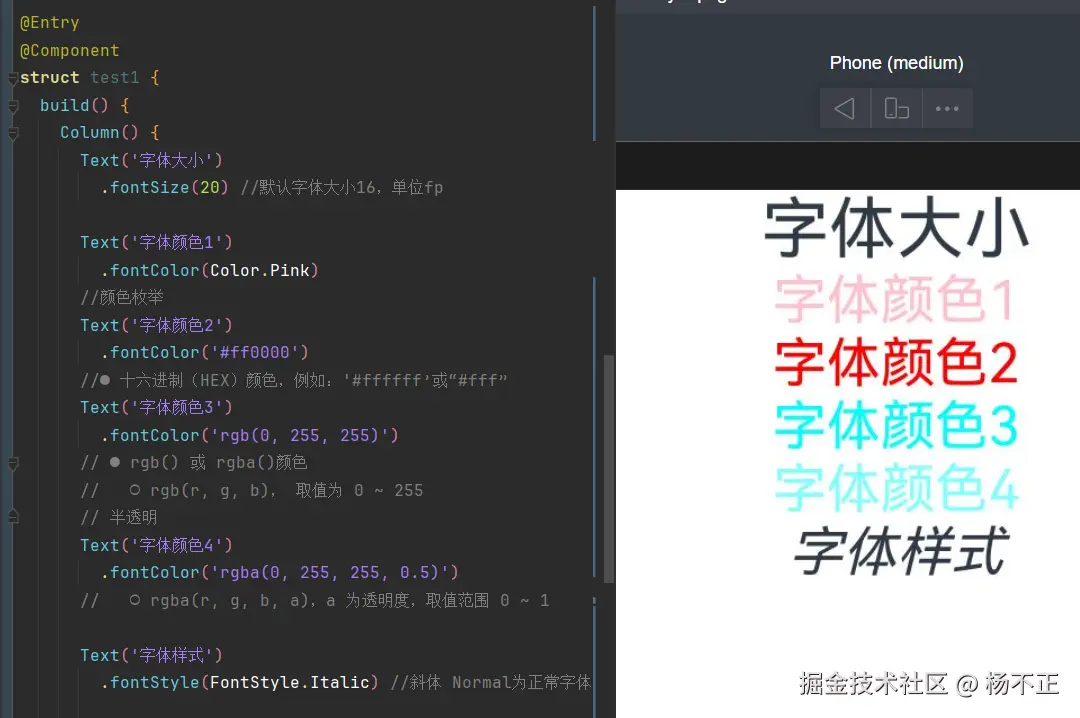
Task: Click the rgba(r, g, b, a) comment line
Action: click(315, 600)
